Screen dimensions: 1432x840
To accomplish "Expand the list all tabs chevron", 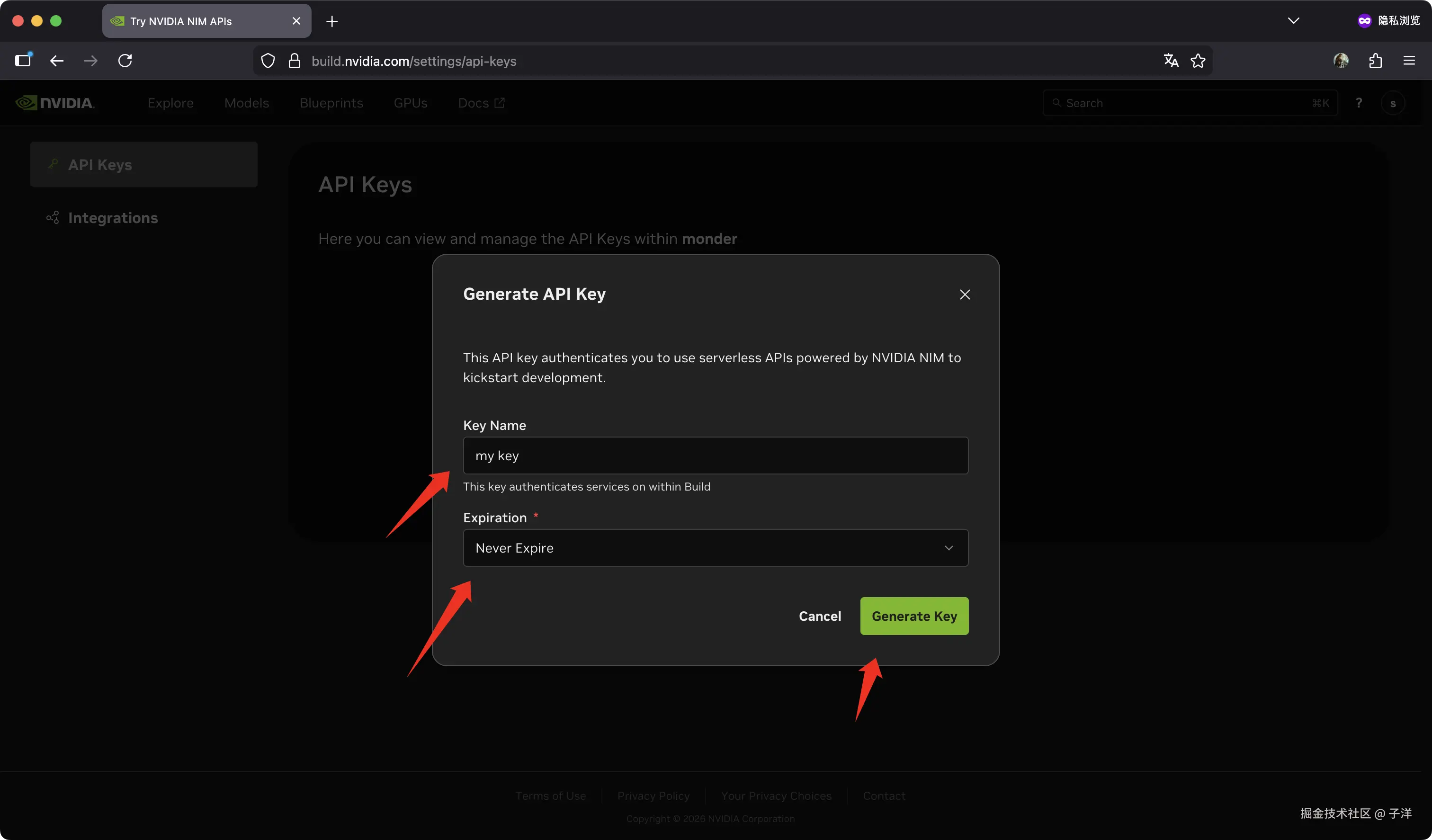I will coord(1293,21).
